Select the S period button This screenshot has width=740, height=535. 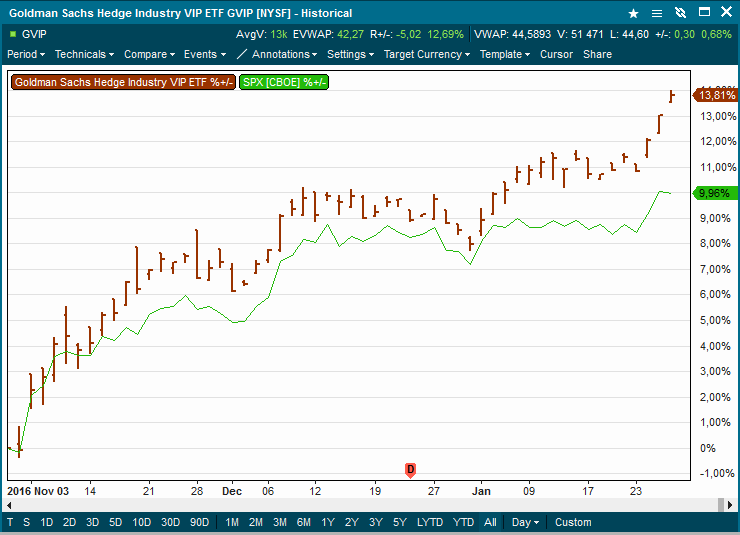[26, 522]
